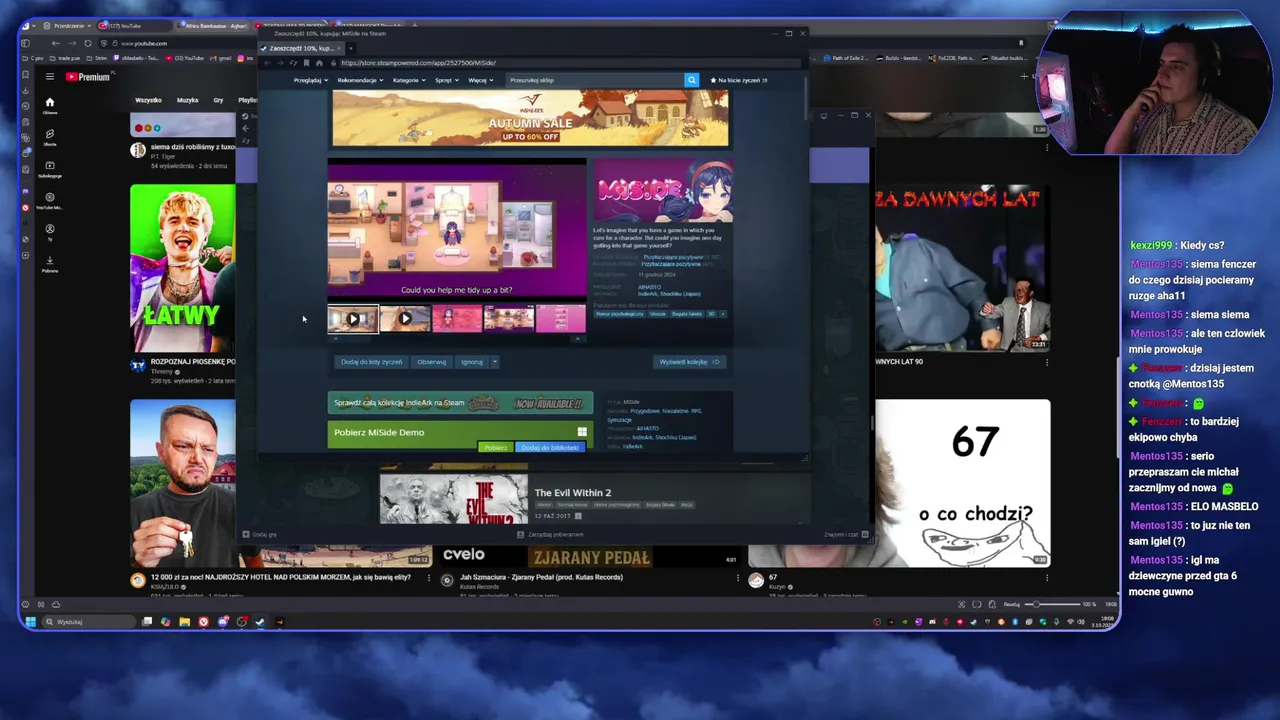
Task: Click the Sprawdź całą kolekcję IndieArk banner
Action: click(460, 403)
